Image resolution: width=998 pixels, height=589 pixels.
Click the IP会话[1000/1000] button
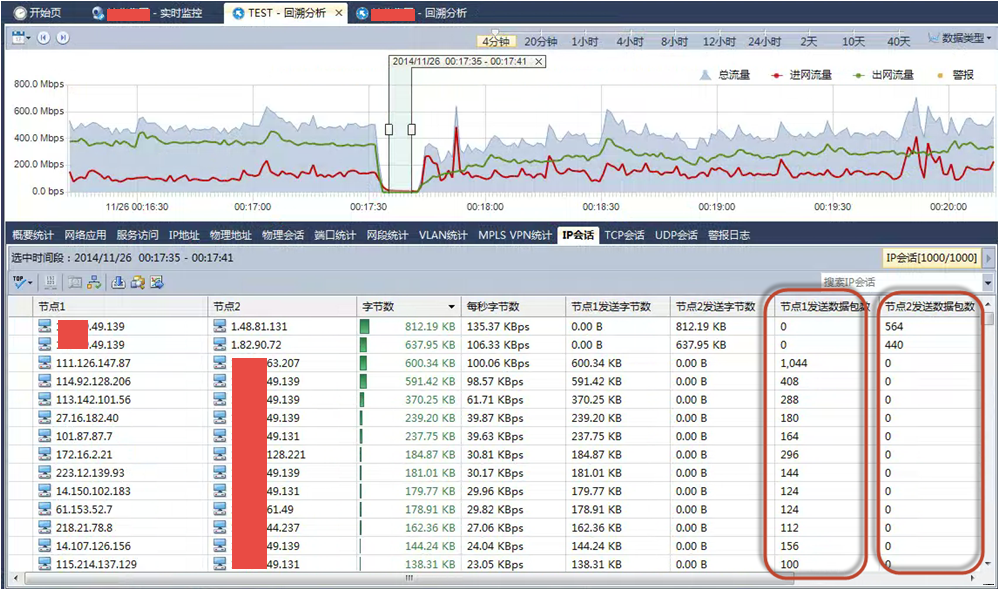coord(930,258)
